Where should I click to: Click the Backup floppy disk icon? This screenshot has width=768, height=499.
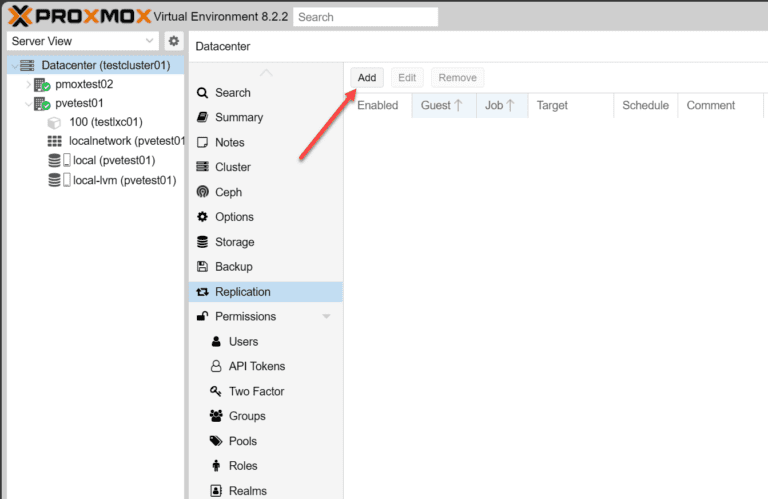(x=202, y=266)
